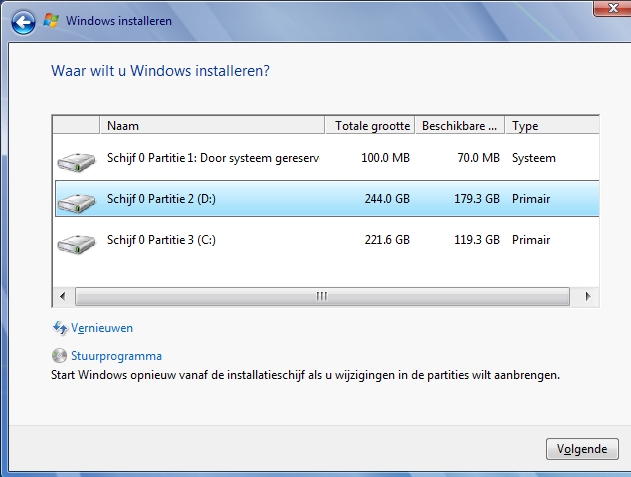Click drive icon for Partitie 1 row
The height and width of the screenshot is (477, 631).
coord(76,162)
